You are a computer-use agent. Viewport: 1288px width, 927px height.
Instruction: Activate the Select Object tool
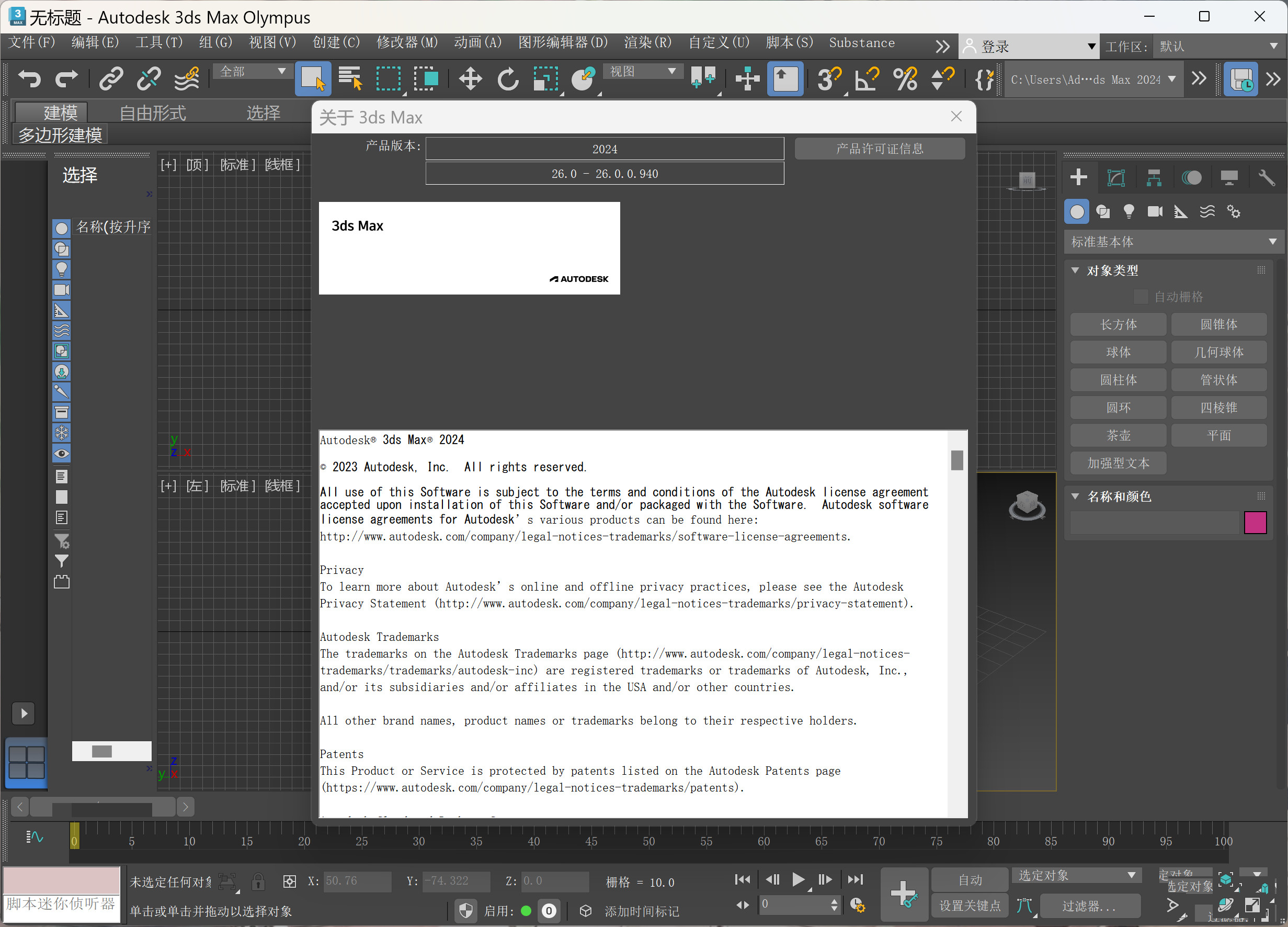[x=313, y=78]
